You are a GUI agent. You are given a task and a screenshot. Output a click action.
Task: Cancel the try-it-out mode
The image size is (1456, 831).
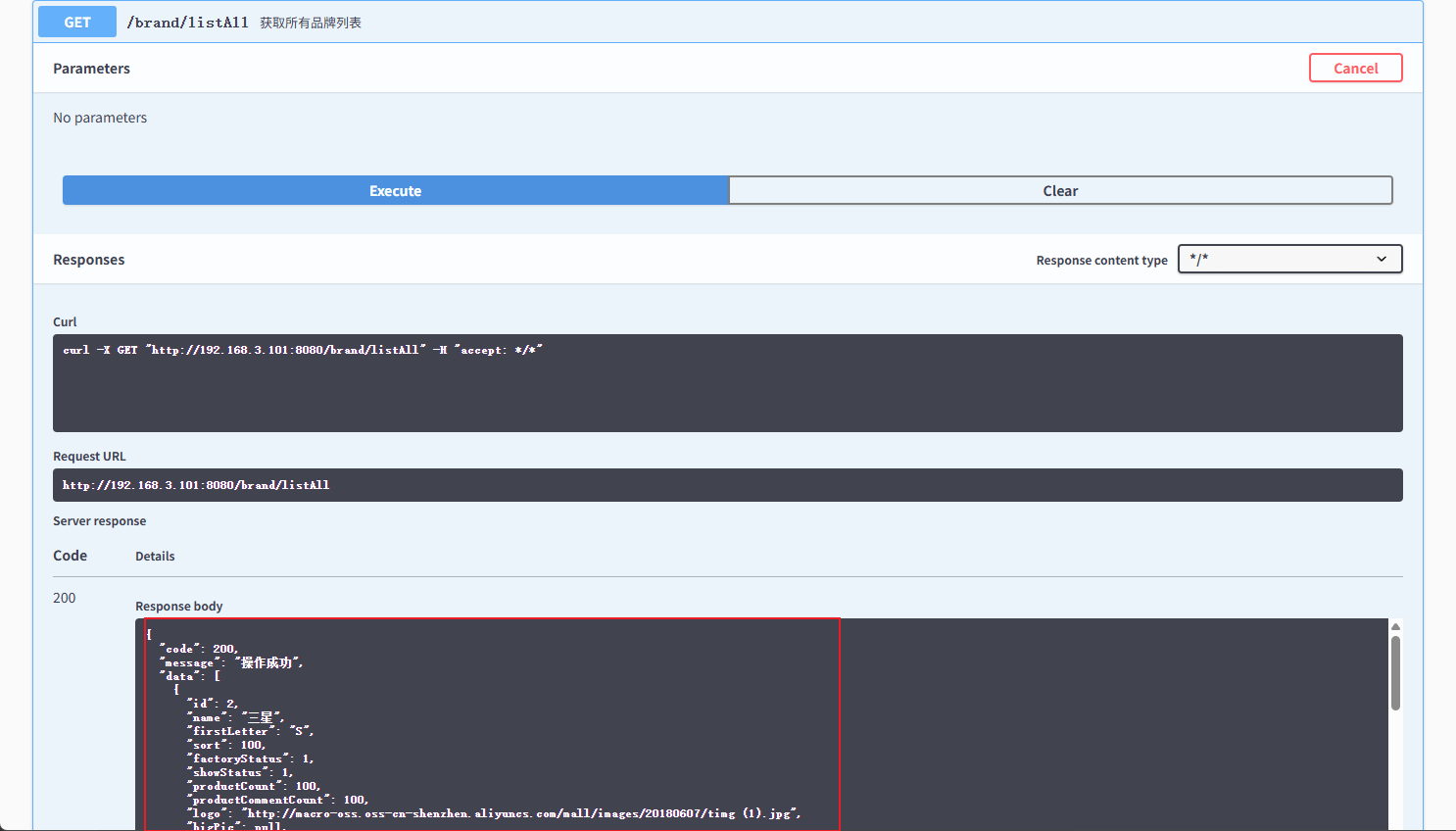pos(1355,68)
